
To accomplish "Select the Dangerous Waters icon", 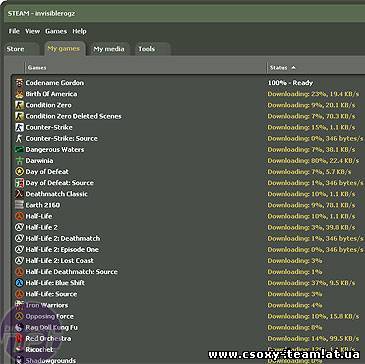I will [x=20, y=150].
